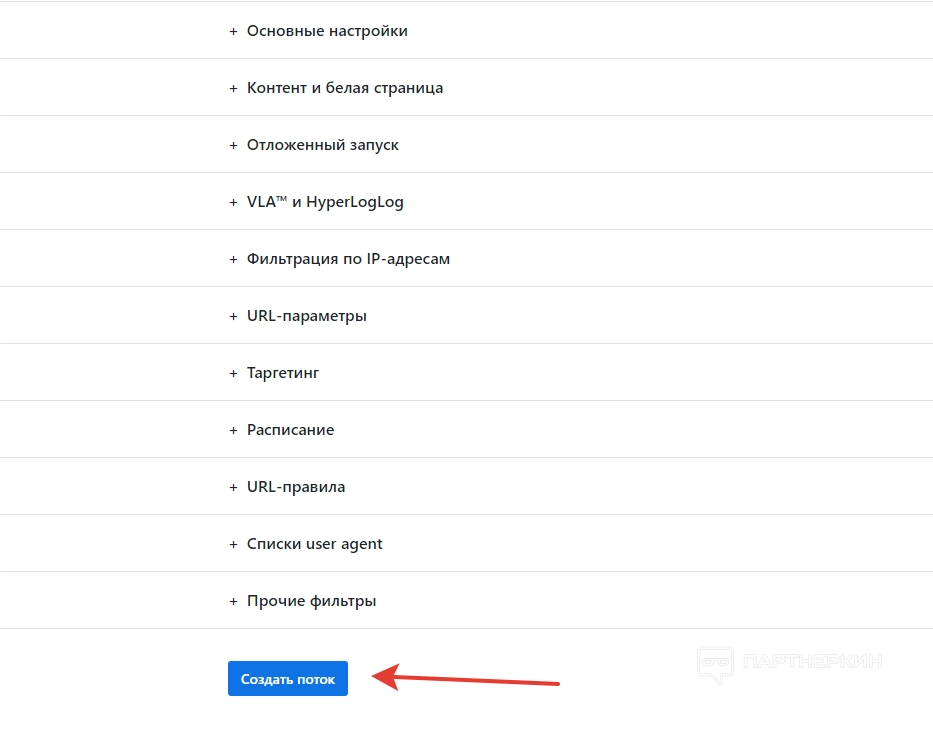933x737 pixels.
Task: Click the plus icon beside Основные настройки
Action: pos(234,31)
